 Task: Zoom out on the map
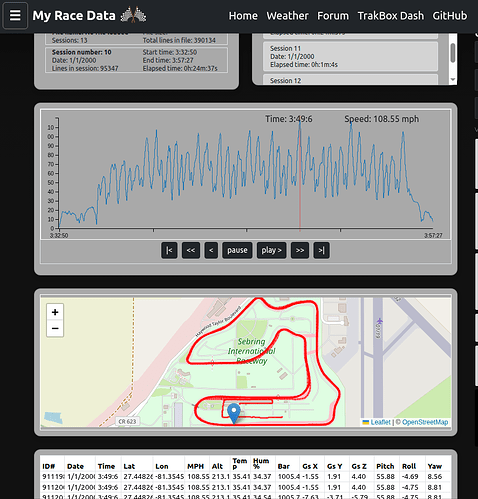click(x=55, y=329)
